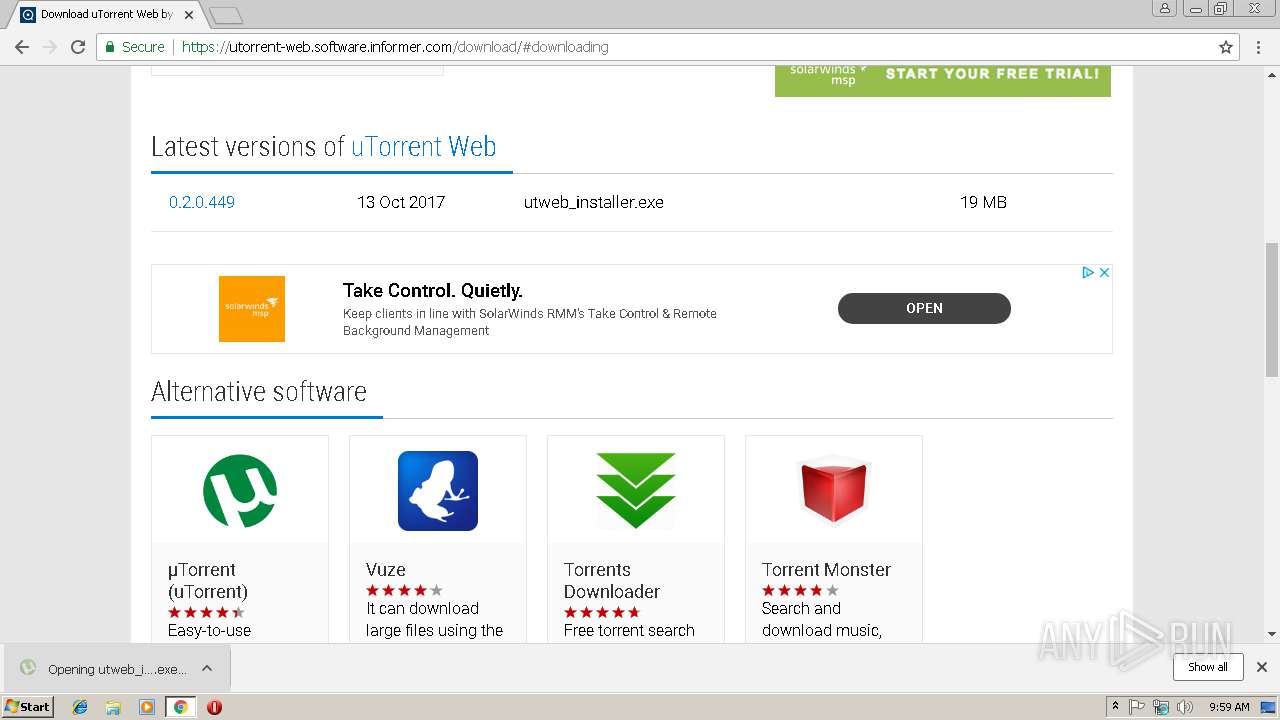The height and width of the screenshot is (720, 1280).
Task: Click the 9:59 AM clock
Action: [x=1229, y=707]
